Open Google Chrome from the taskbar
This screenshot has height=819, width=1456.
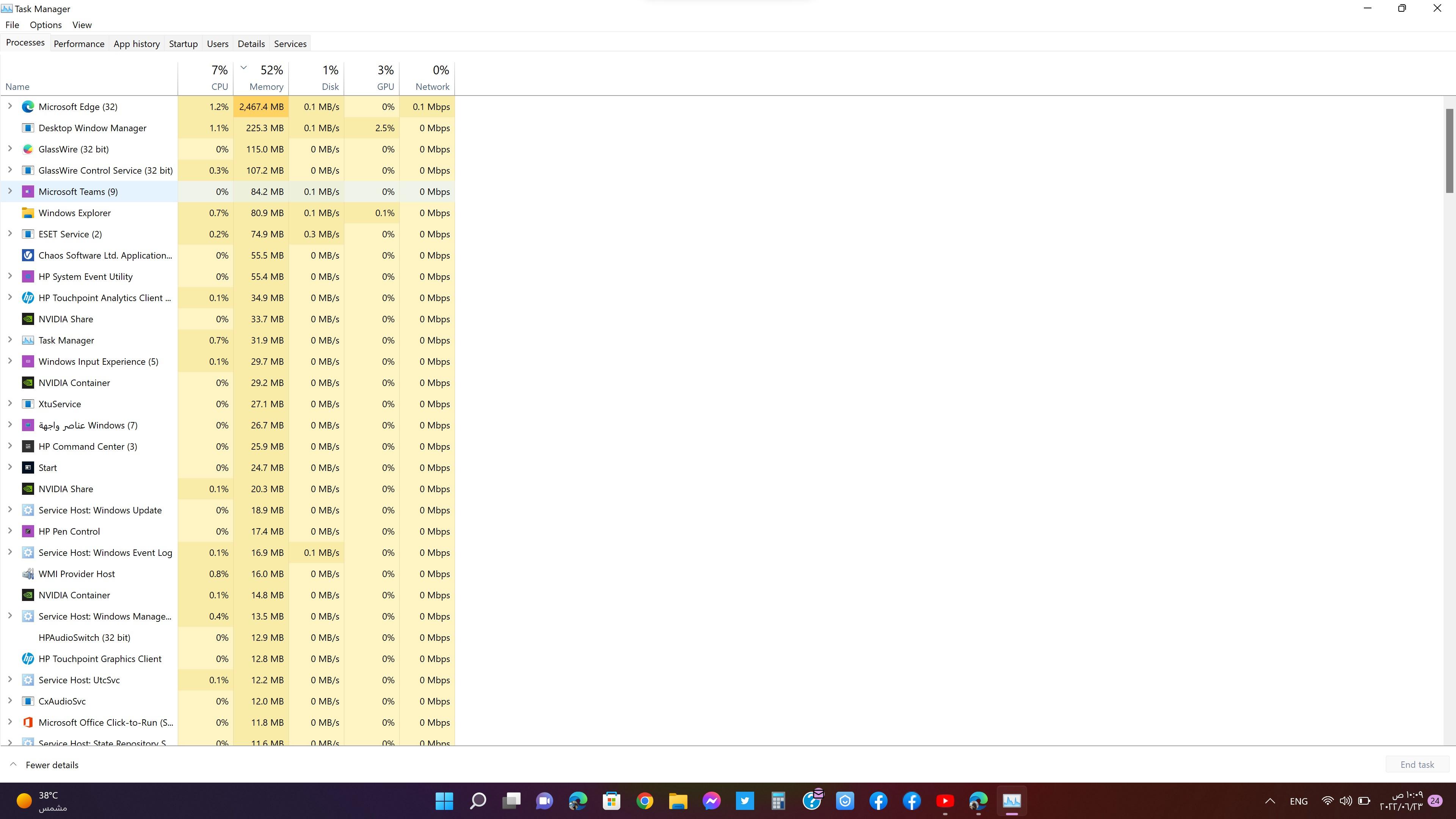[x=644, y=801]
